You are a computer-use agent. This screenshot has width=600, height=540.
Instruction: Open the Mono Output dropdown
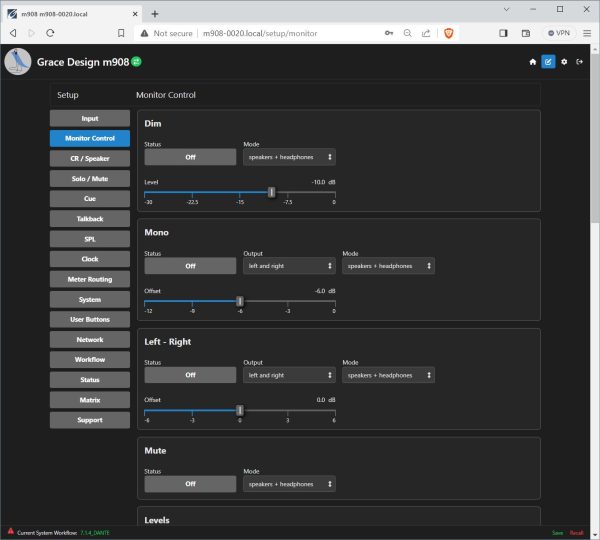[x=289, y=266]
